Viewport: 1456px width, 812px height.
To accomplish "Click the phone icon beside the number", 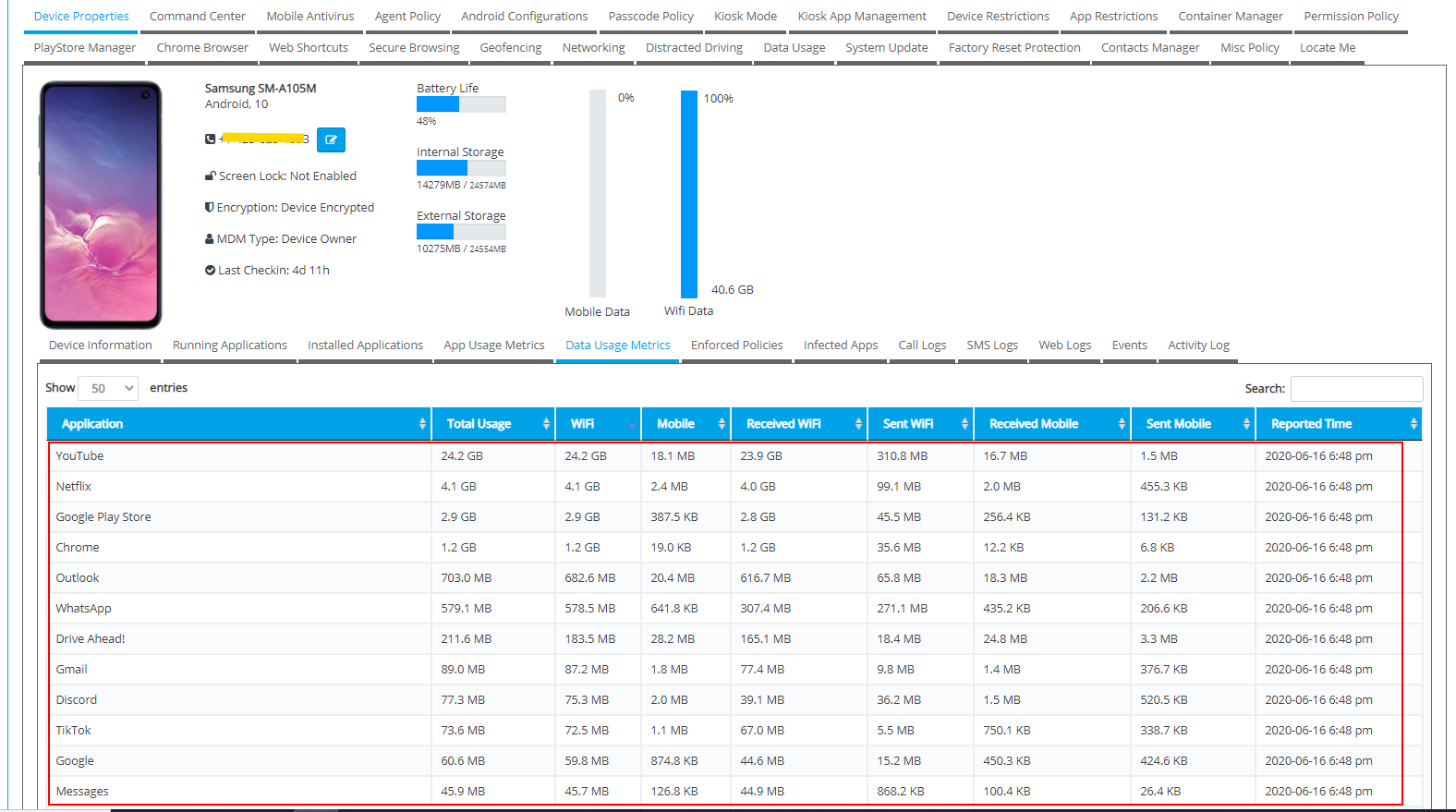I will (x=210, y=139).
